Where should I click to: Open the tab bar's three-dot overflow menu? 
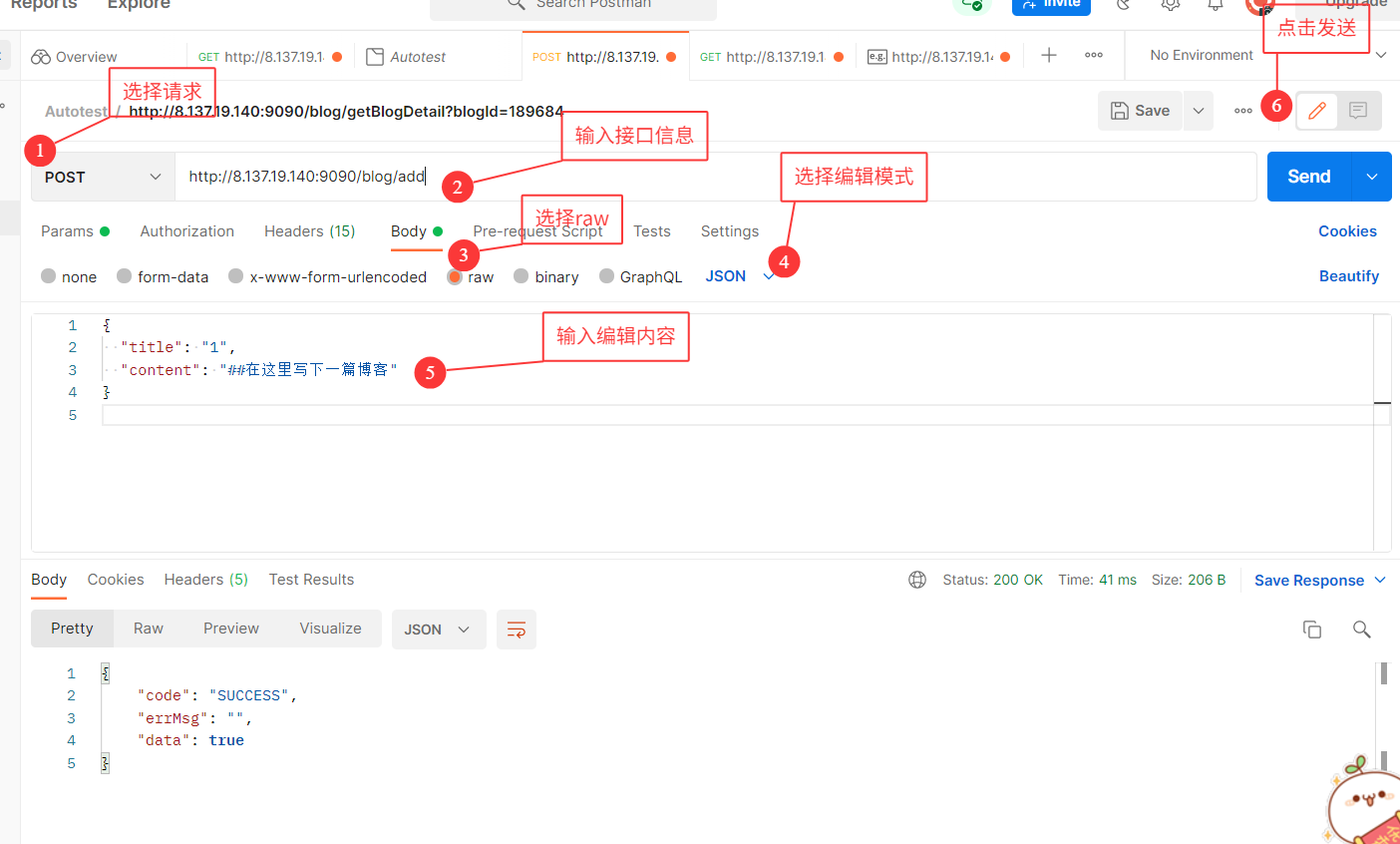tap(1094, 56)
